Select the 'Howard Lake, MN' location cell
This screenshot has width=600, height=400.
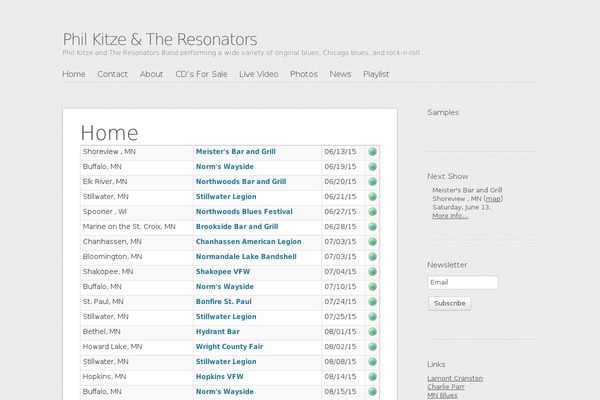pyautogui.click(x=137, y=347)
